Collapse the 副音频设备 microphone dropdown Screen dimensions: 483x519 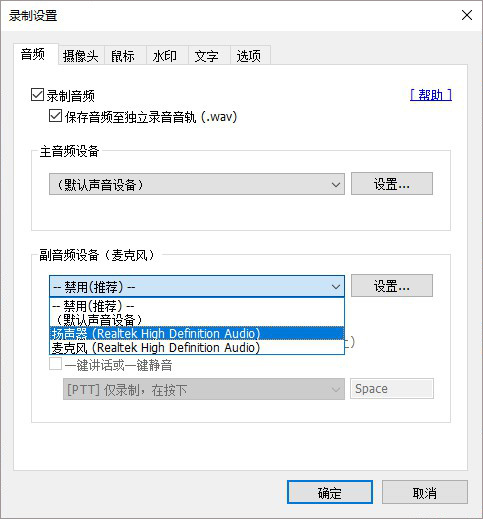pos(197,286)
